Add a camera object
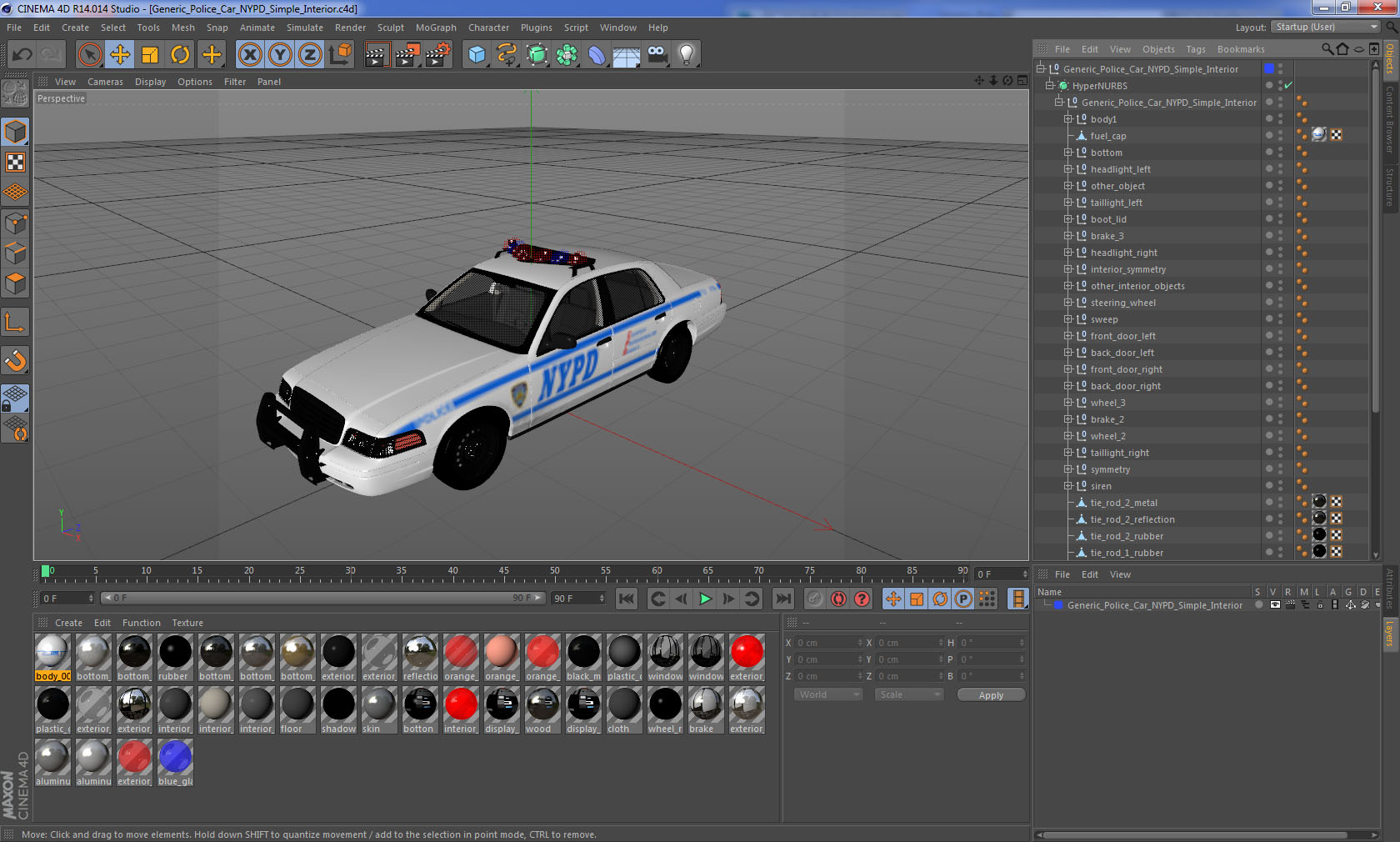 (657, 55)
